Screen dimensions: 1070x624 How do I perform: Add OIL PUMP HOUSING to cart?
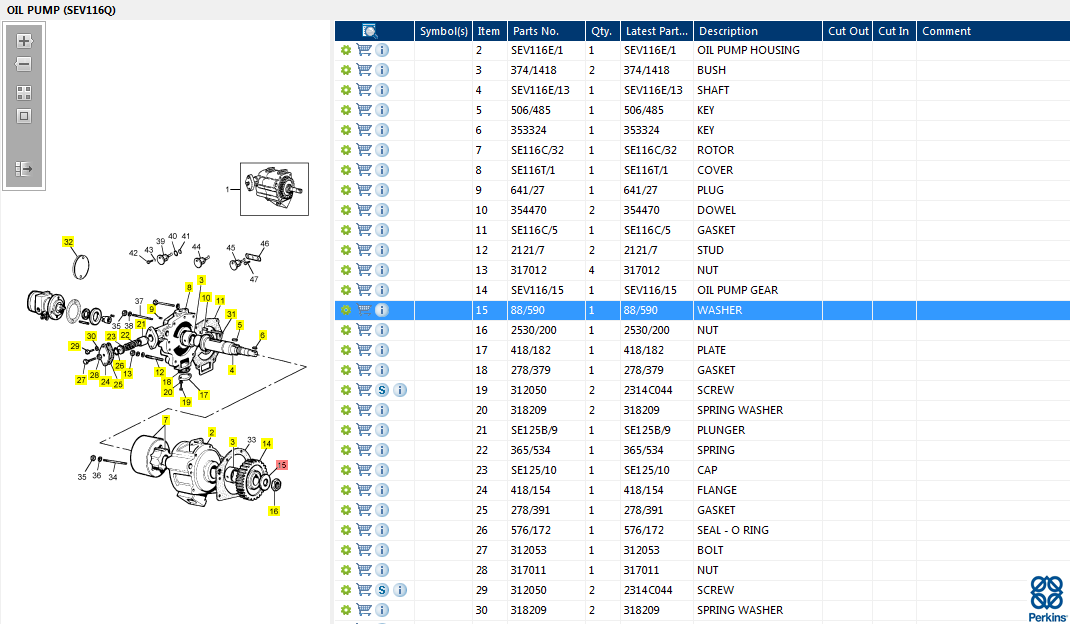[x=364, y=50]
